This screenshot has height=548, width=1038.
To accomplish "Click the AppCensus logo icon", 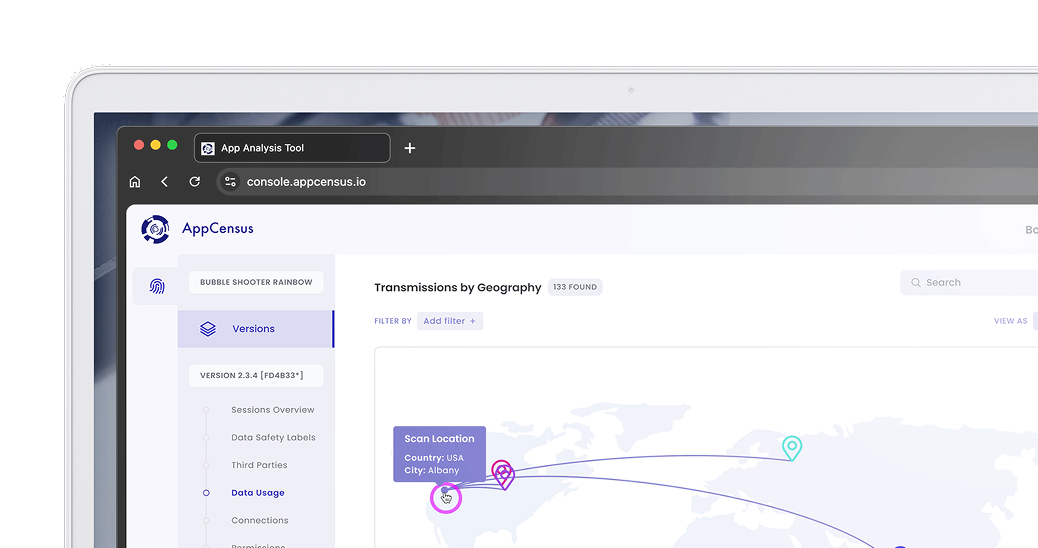I will 156,229.
